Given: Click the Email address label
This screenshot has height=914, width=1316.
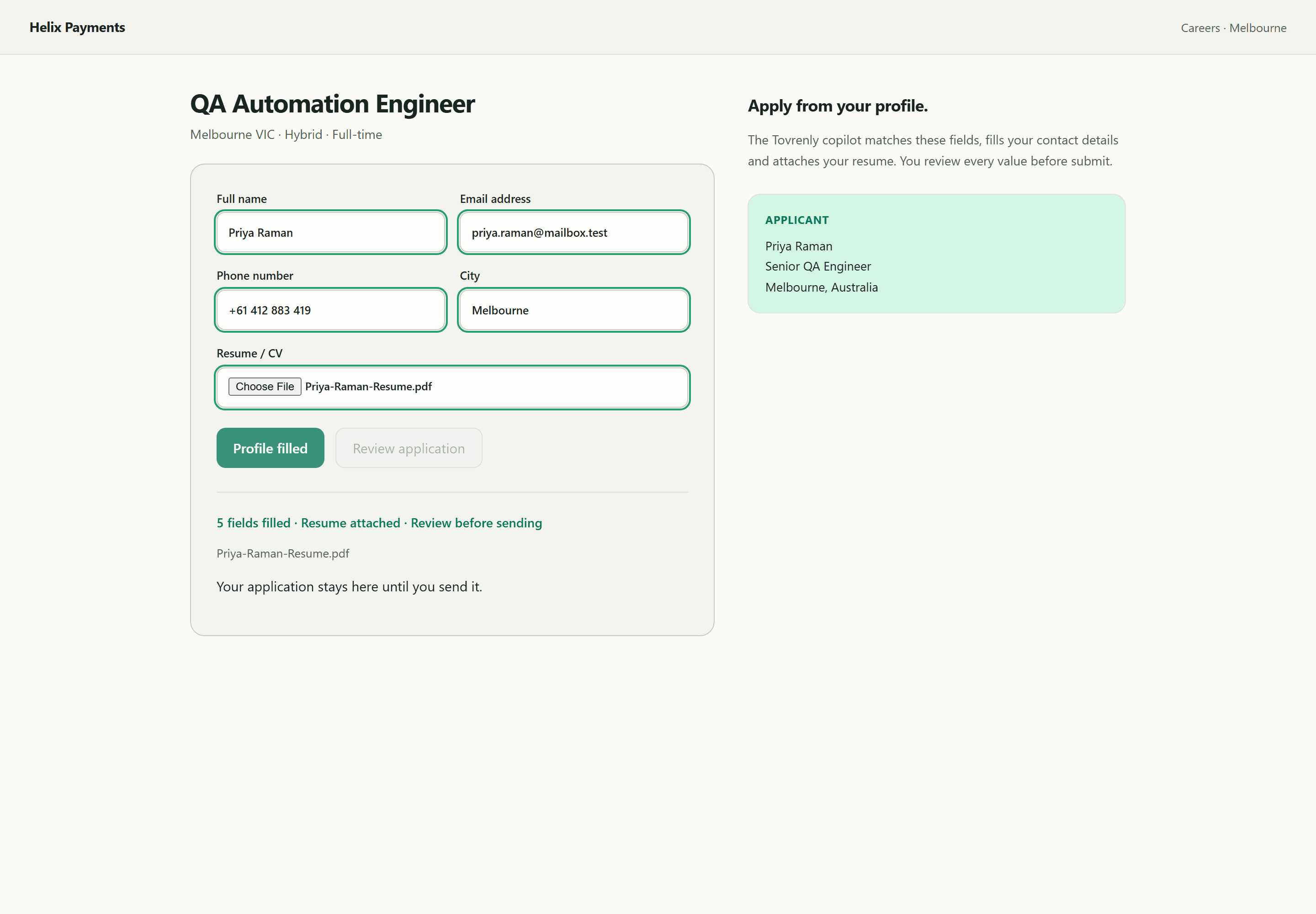Looking at the screenshot, I should pyautogui.click(x=495, y=199).
